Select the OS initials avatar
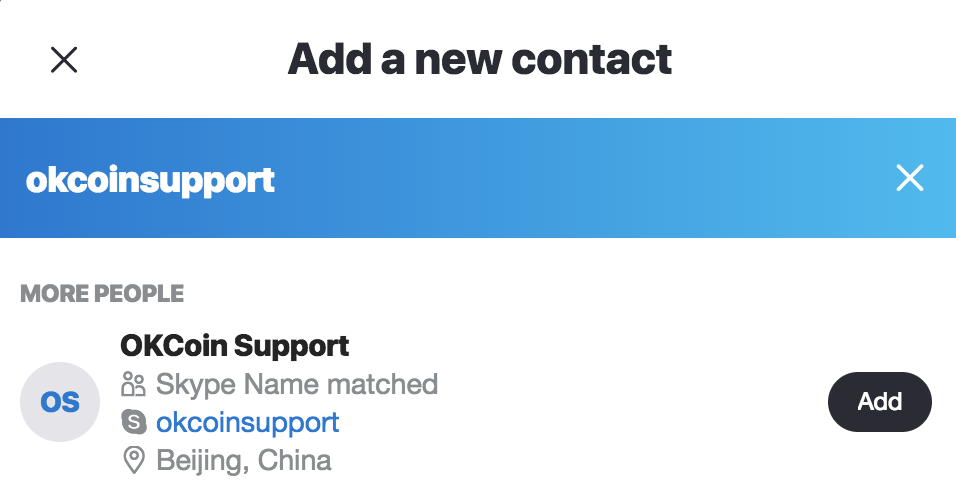 (x=60, y=402)
